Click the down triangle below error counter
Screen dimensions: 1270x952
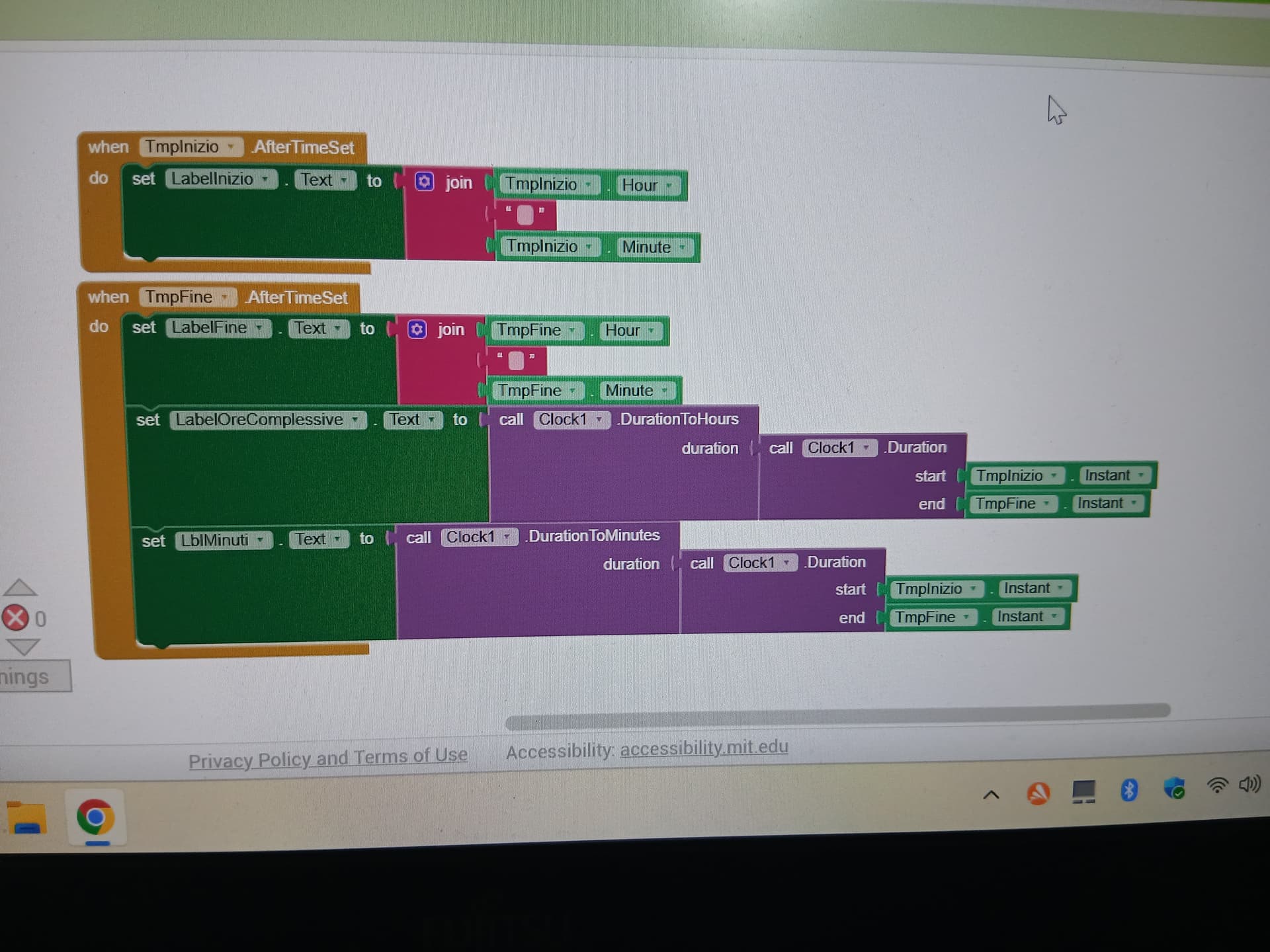(x=22, y=646)
